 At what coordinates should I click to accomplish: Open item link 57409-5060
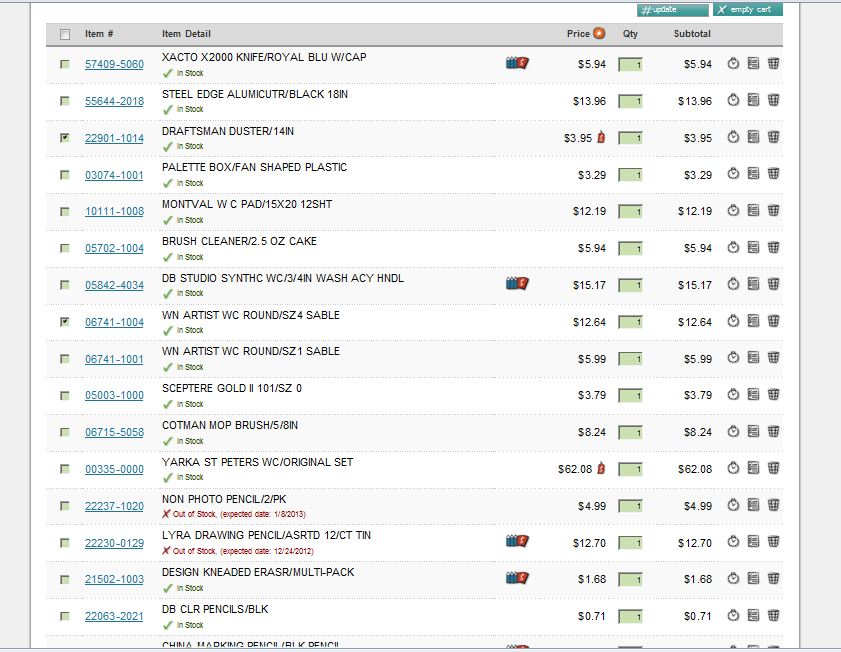(x=114, y=64)
